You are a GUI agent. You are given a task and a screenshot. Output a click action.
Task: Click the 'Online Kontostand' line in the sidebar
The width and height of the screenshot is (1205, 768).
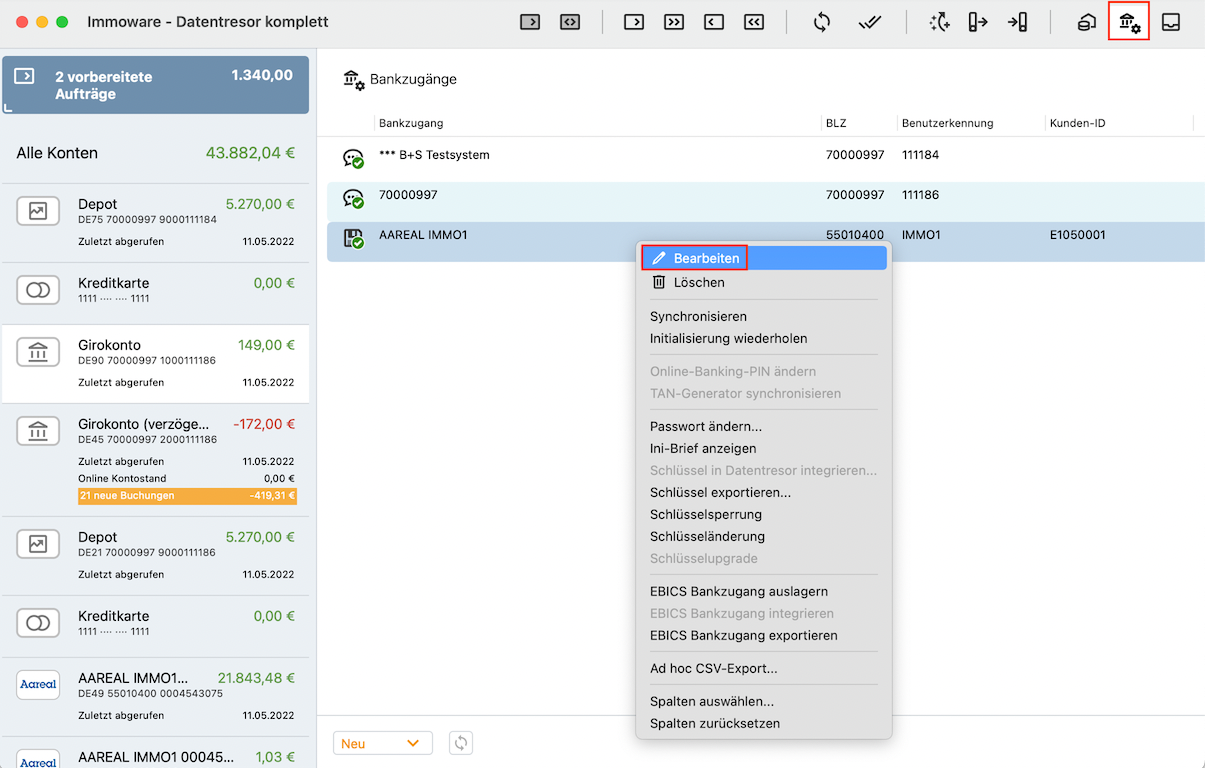(x=186, y=478)
